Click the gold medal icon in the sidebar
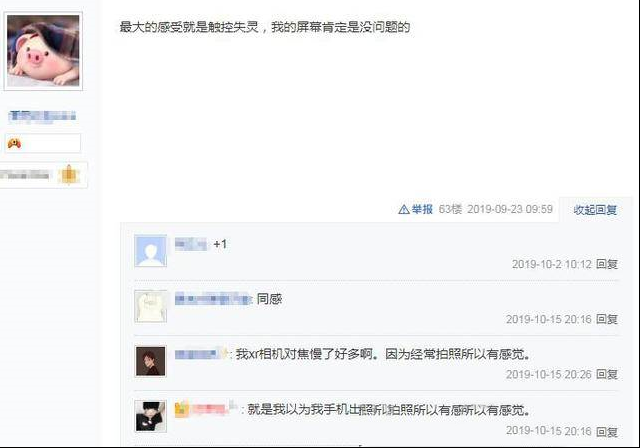The height and width of the screenshot is (448, 640). [x=69, y=175]
